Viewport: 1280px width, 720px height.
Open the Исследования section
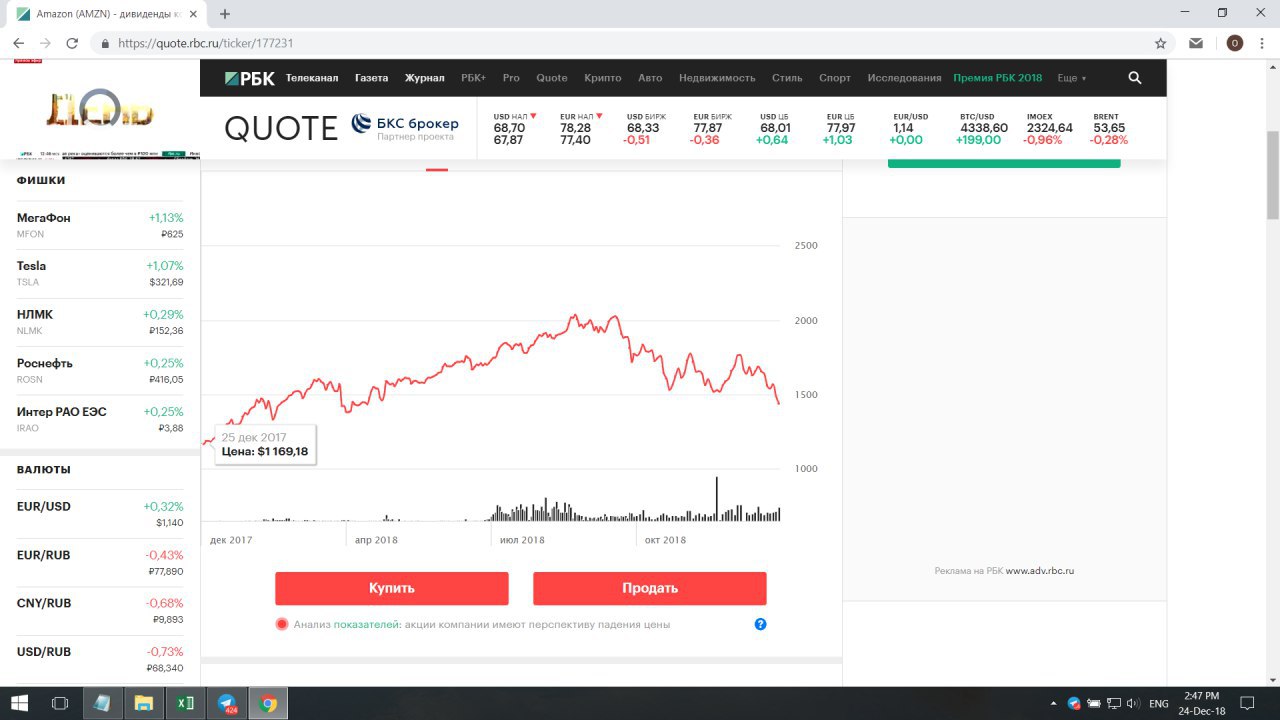904,78
